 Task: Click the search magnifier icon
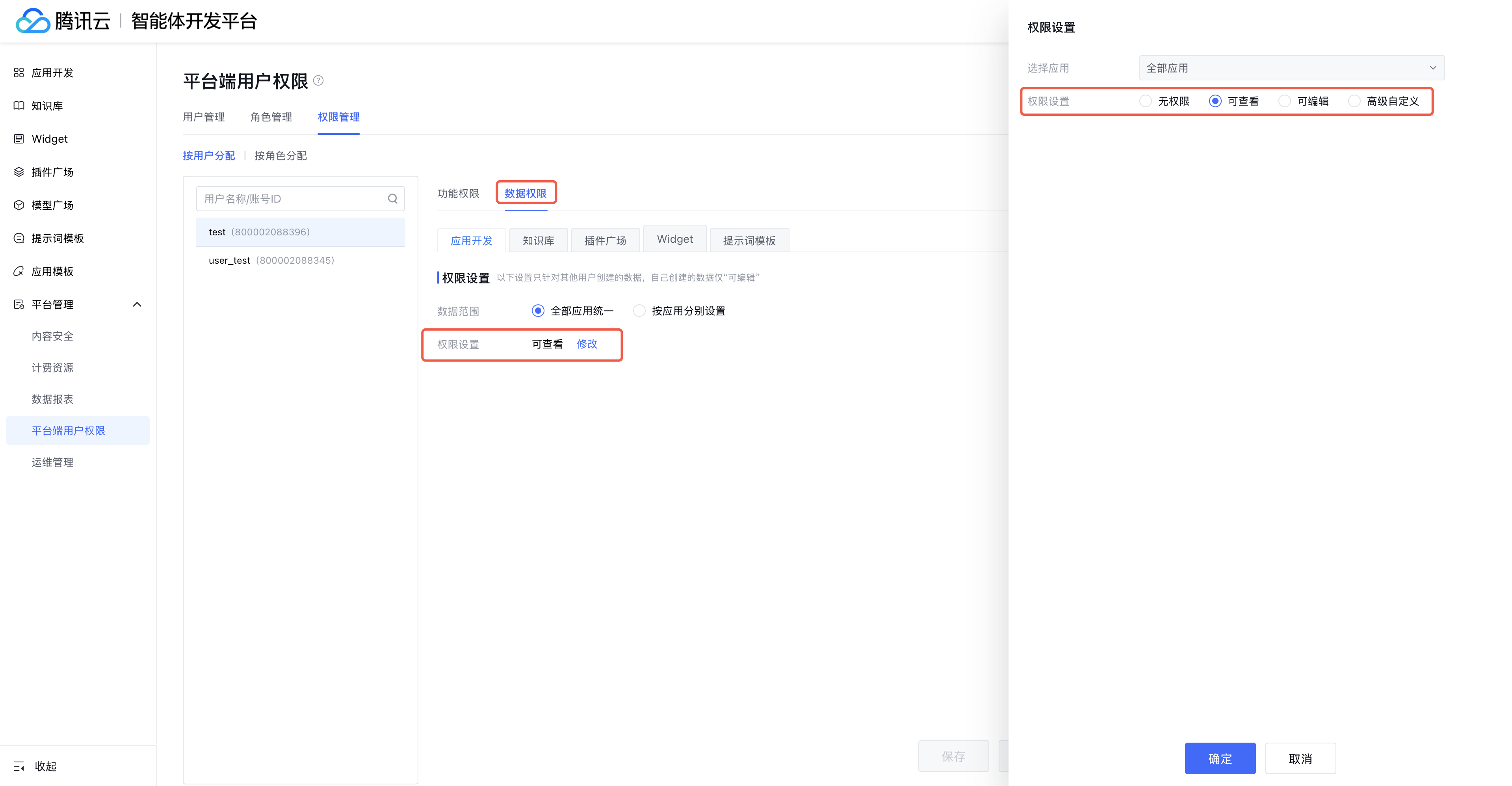pyautogui.click(x=393, y=199)
